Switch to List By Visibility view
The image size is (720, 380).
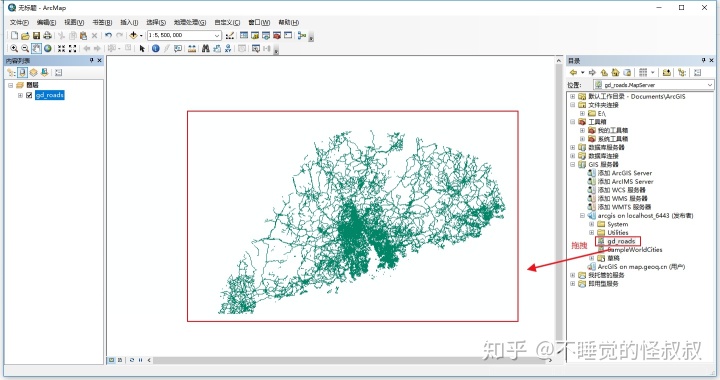33,73
